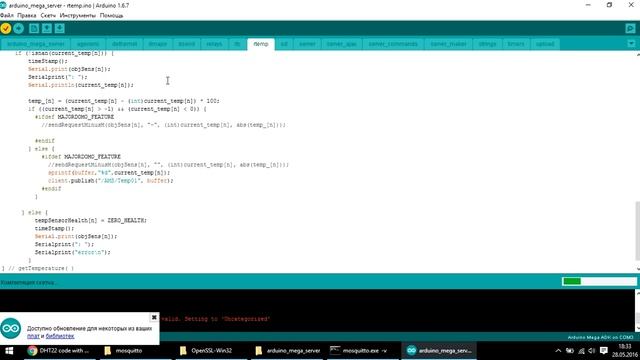The width and height of the screenshot is (640, 360).
Task: Open the Windows Start button
Action: tap(9, 351)
